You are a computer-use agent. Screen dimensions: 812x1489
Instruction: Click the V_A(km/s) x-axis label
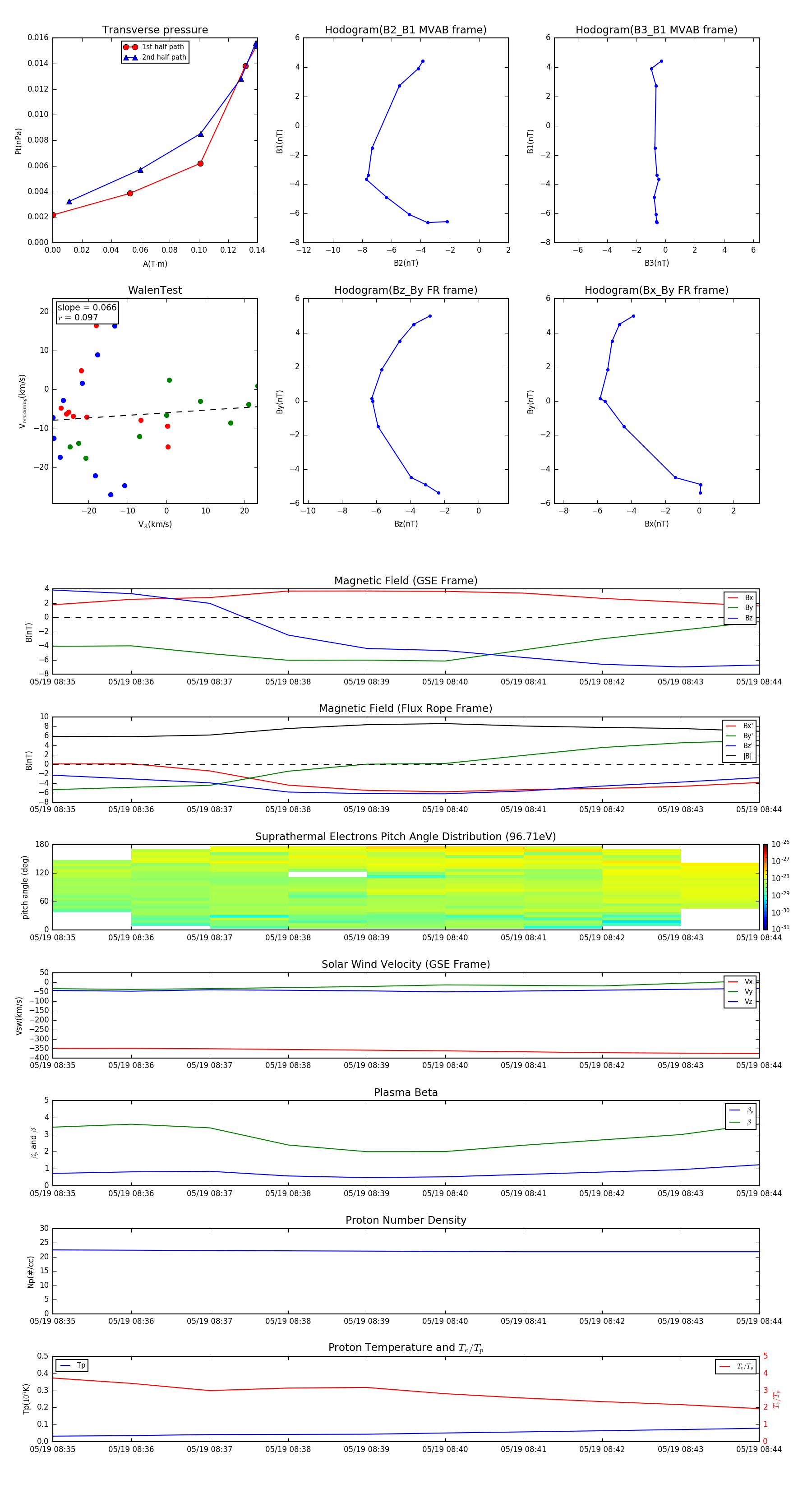coord(155,524)
